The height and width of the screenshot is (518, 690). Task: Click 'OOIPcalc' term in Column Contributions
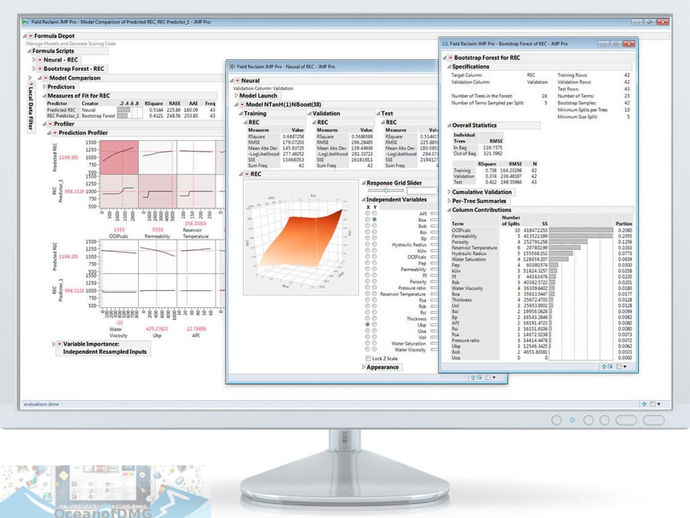pos(461,231)
